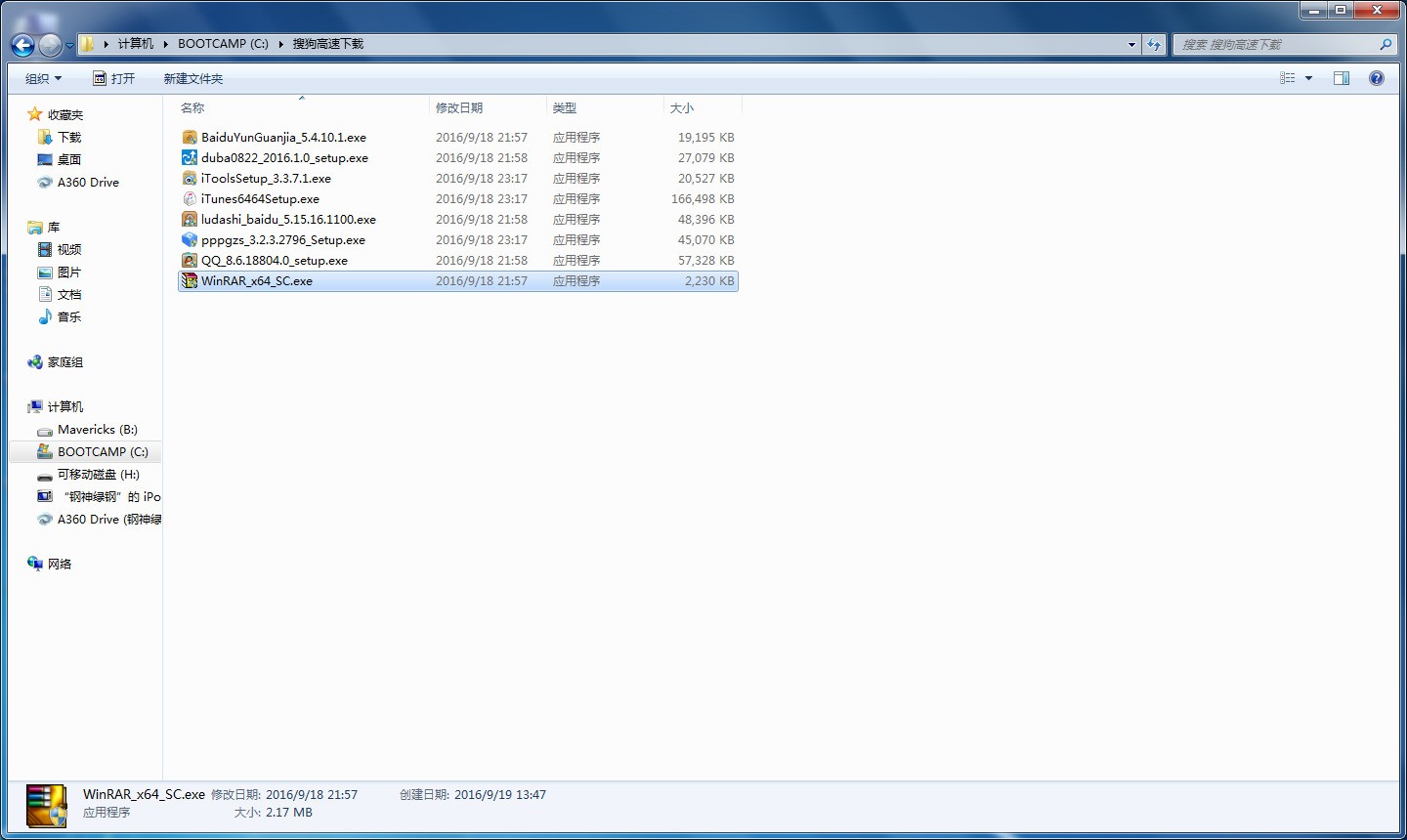Screen dimensions: 1407x840
Task: Click the 创建日期 value in details pane
Action: coord(500,795)
